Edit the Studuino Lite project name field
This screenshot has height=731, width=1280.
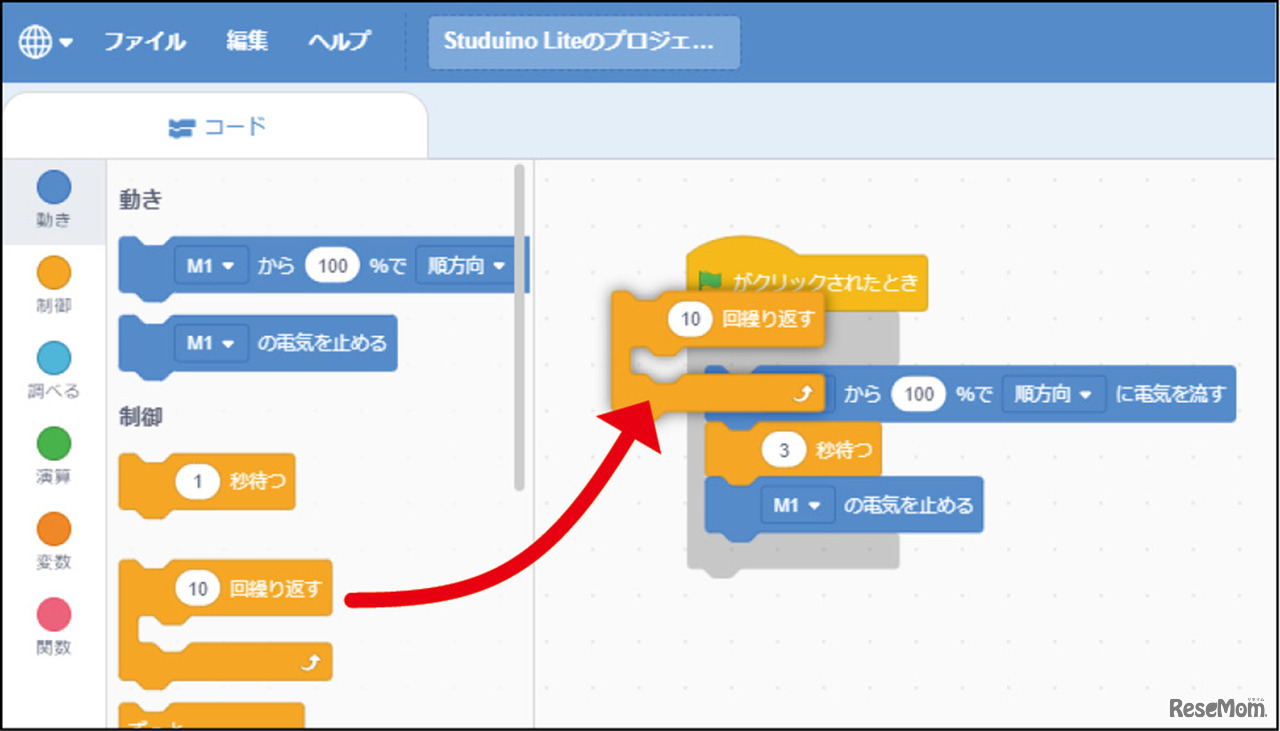click(x=583, y=42)
